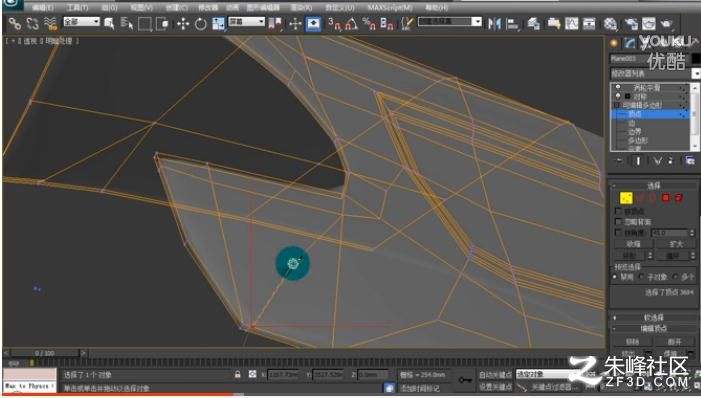Open the 修改器 menu

(208, 8)
